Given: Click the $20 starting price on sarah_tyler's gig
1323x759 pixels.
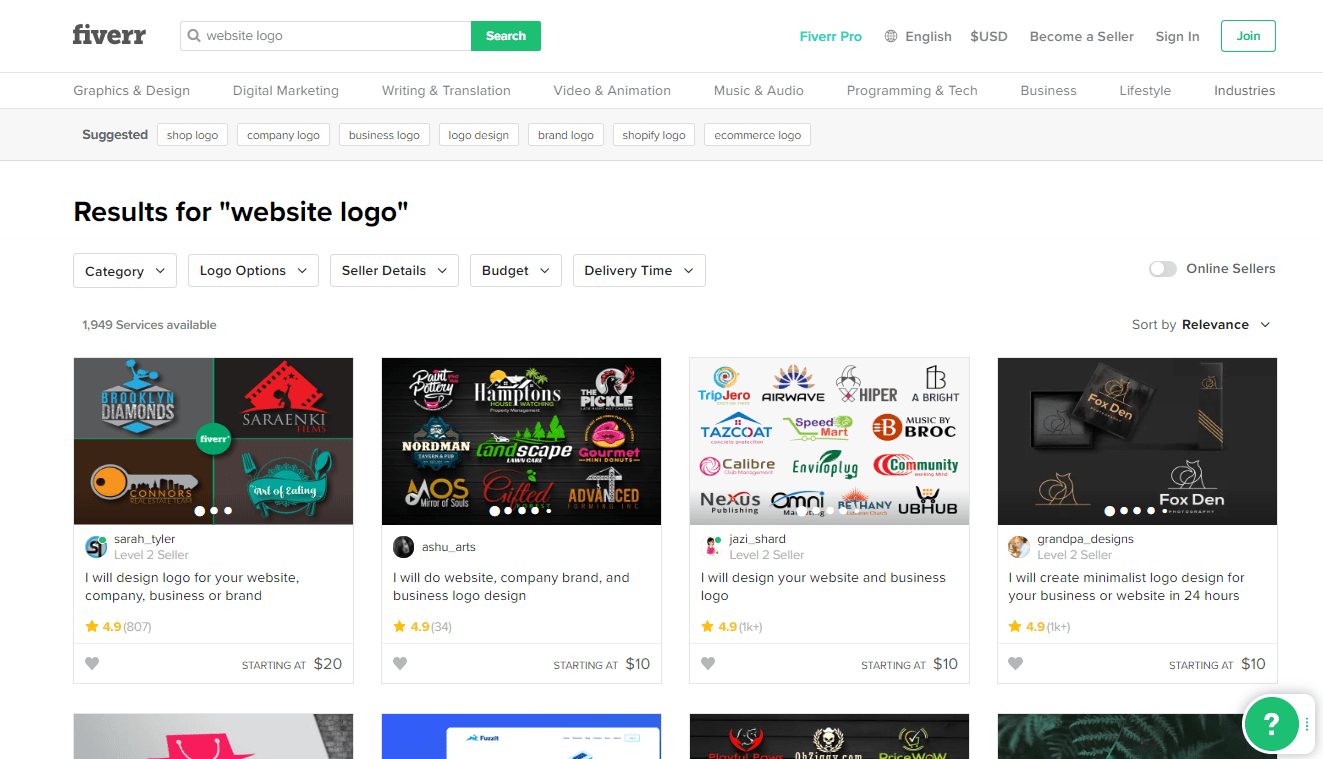Looking at the screenshot, I should (x=328, y=664).
